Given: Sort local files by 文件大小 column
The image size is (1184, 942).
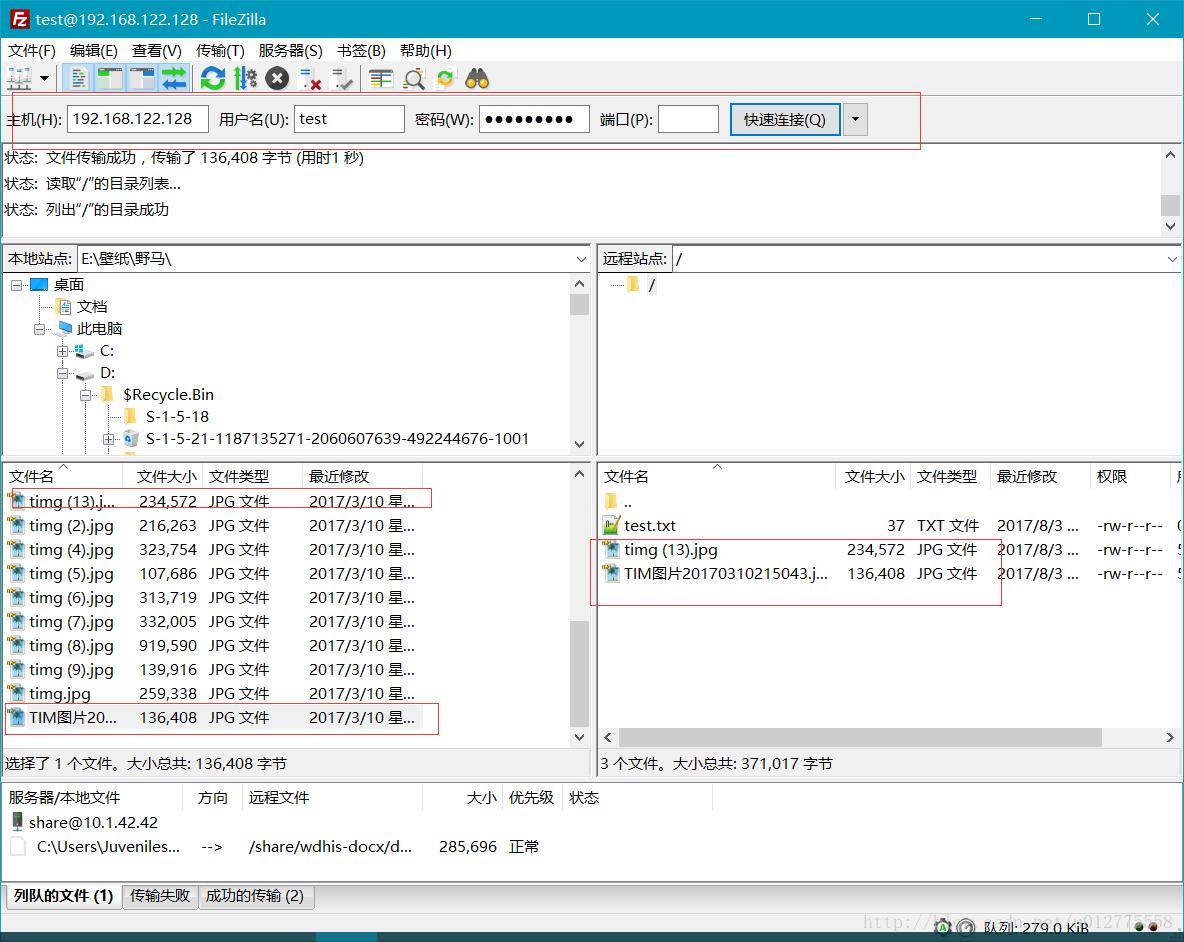Looking at the screenshot, I should (x=163, y=476).
